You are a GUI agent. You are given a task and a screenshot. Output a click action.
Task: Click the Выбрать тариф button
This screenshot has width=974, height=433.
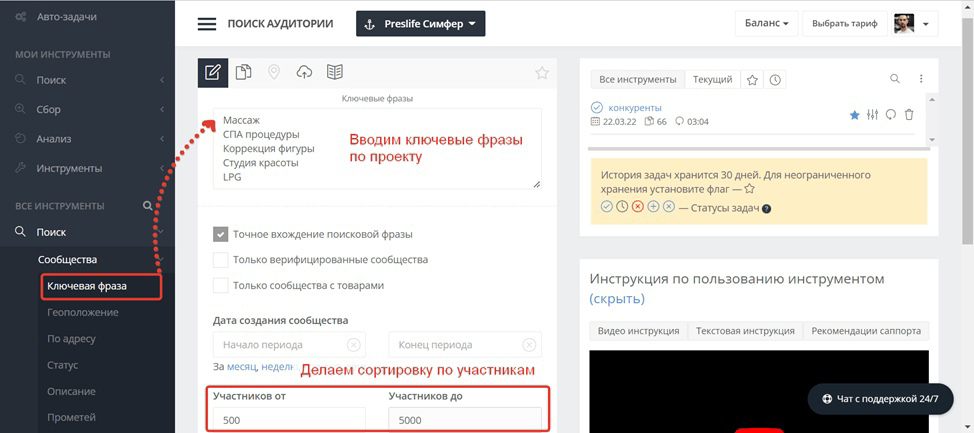click(844, 24)
